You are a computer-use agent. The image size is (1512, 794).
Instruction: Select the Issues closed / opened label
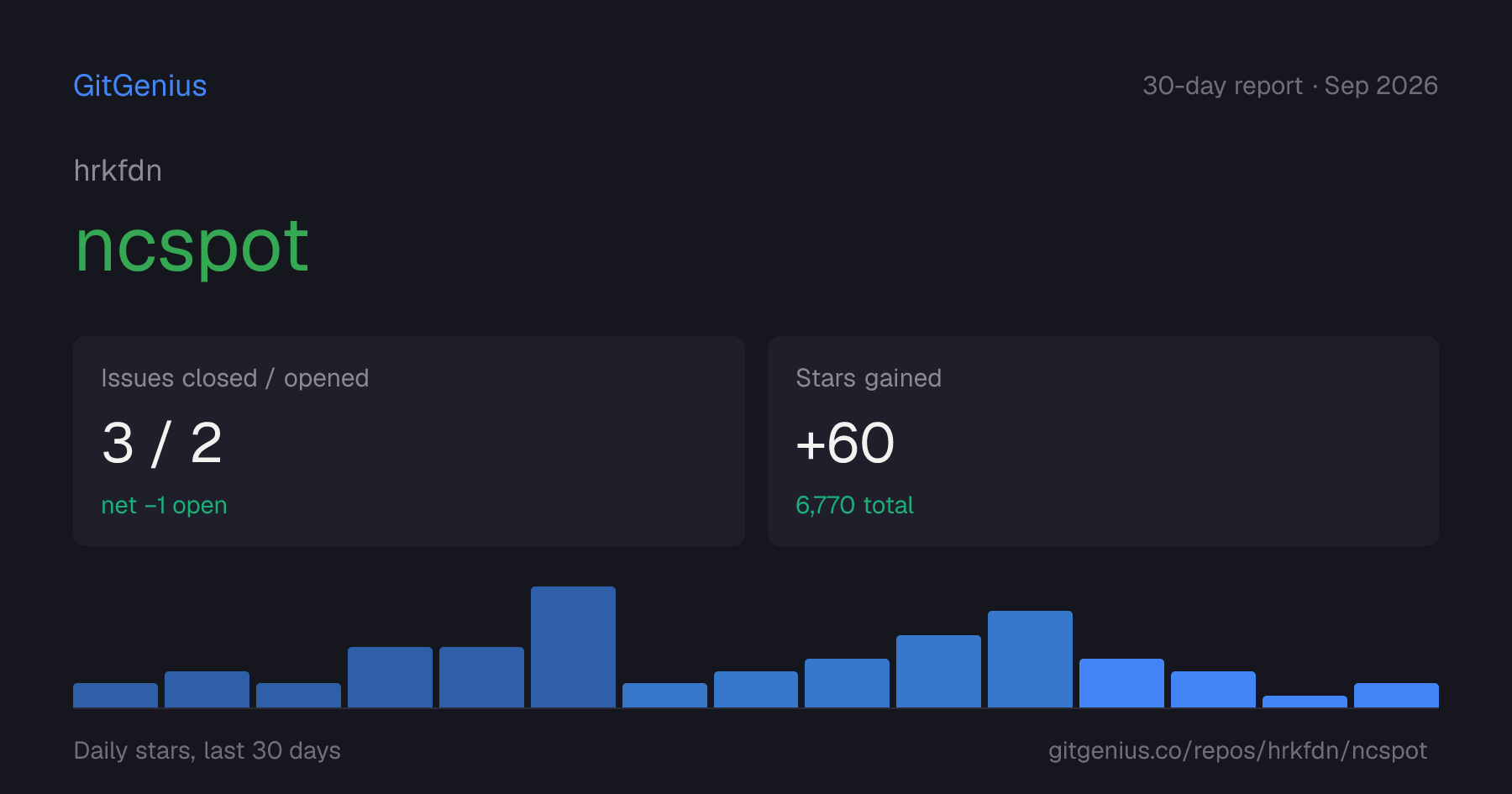click(x=235, y=378)
